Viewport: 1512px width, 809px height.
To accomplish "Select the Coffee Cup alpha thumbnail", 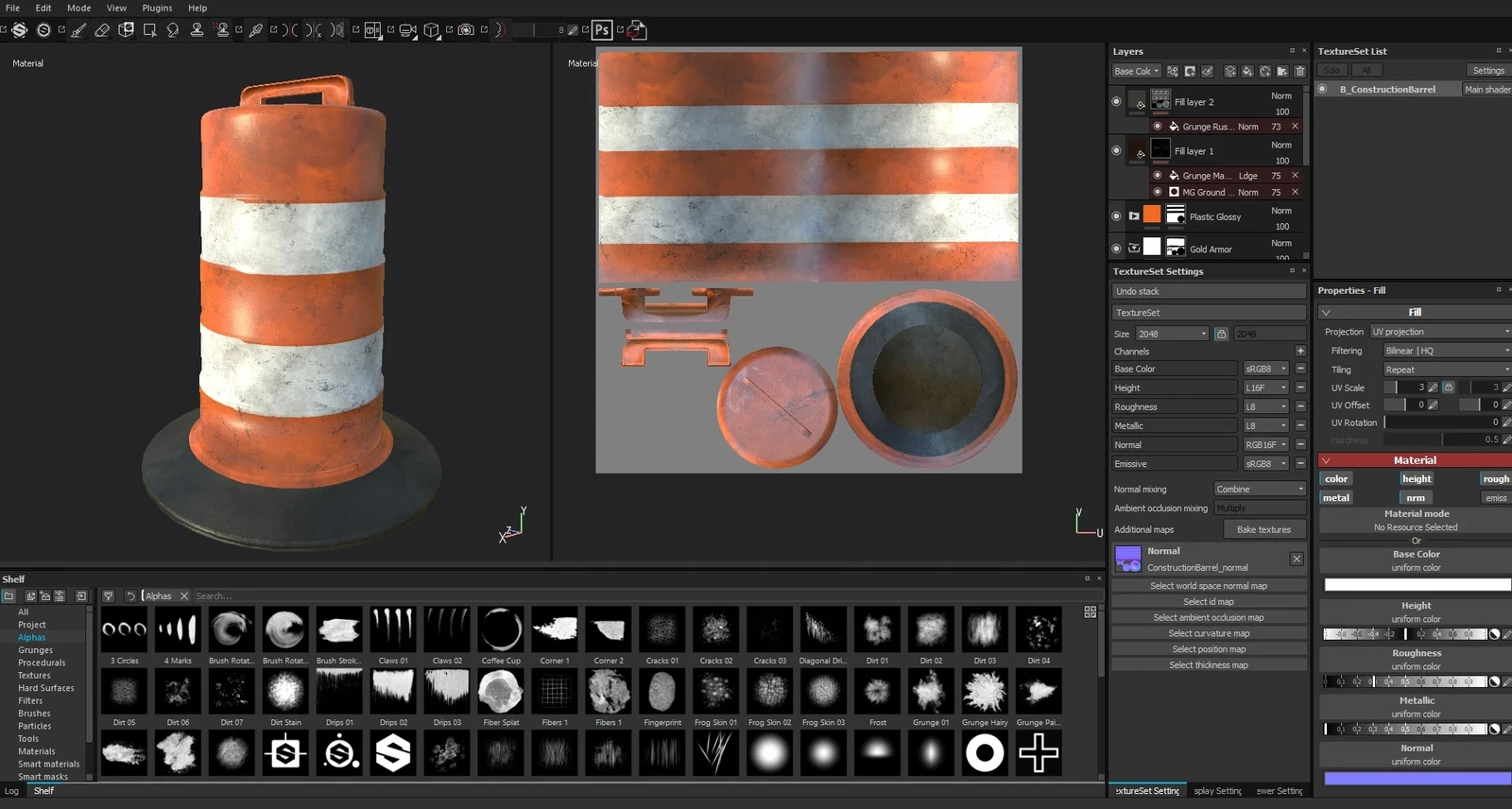I will (501, 629).
